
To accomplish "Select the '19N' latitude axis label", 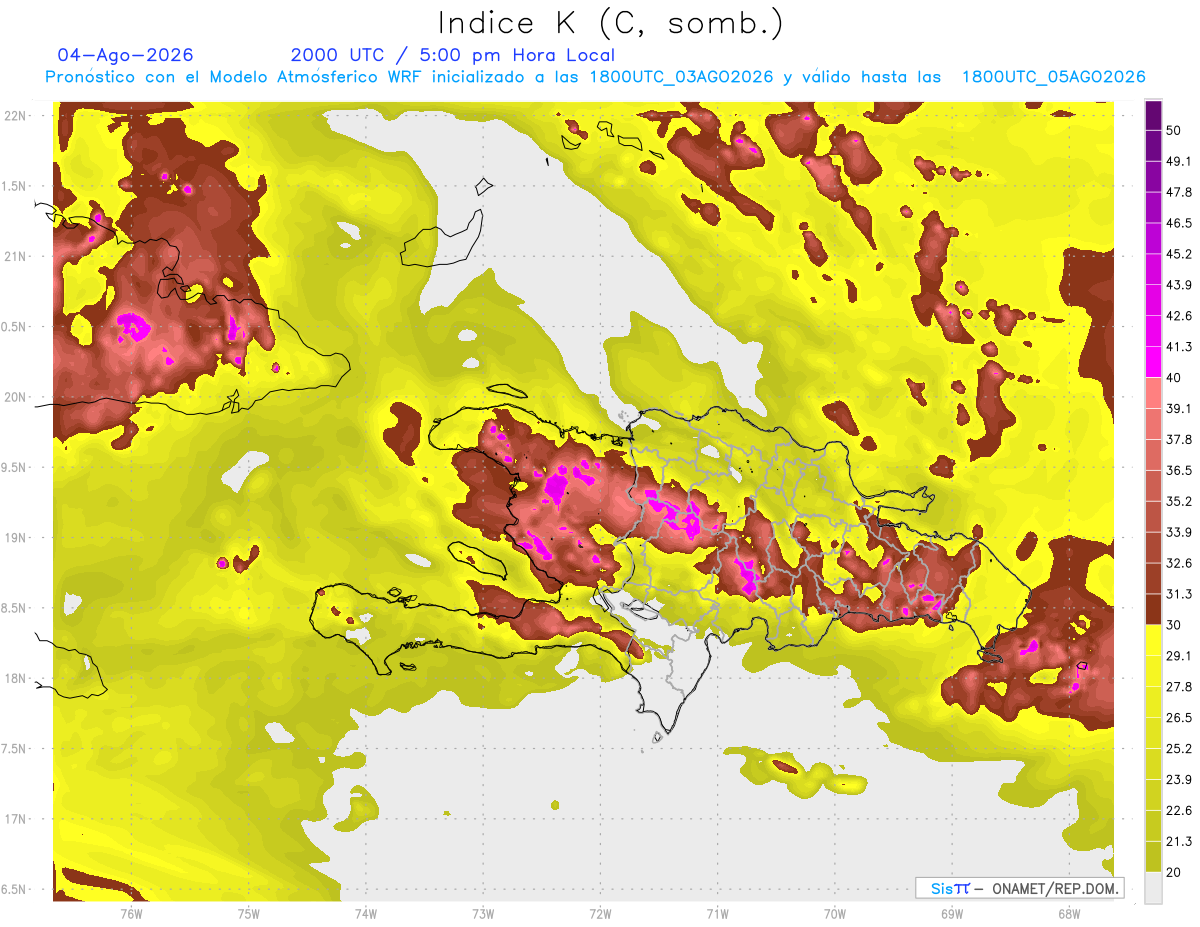I will point(16,538).
